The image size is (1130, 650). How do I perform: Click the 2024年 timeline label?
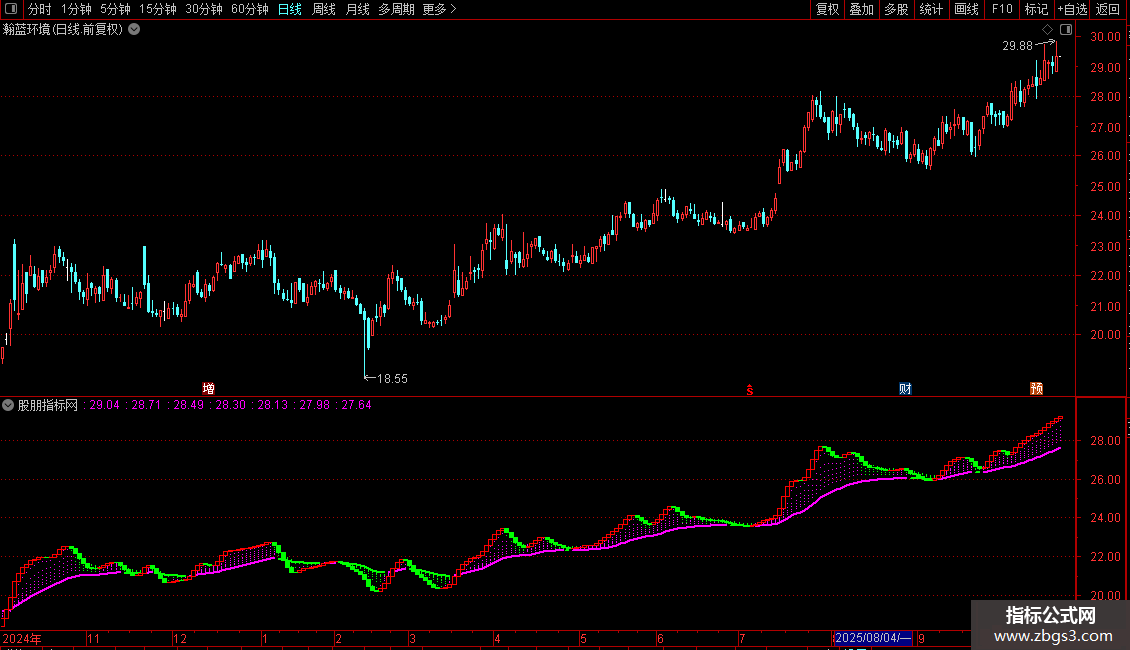pyautogui.click(x=22, y=638)
